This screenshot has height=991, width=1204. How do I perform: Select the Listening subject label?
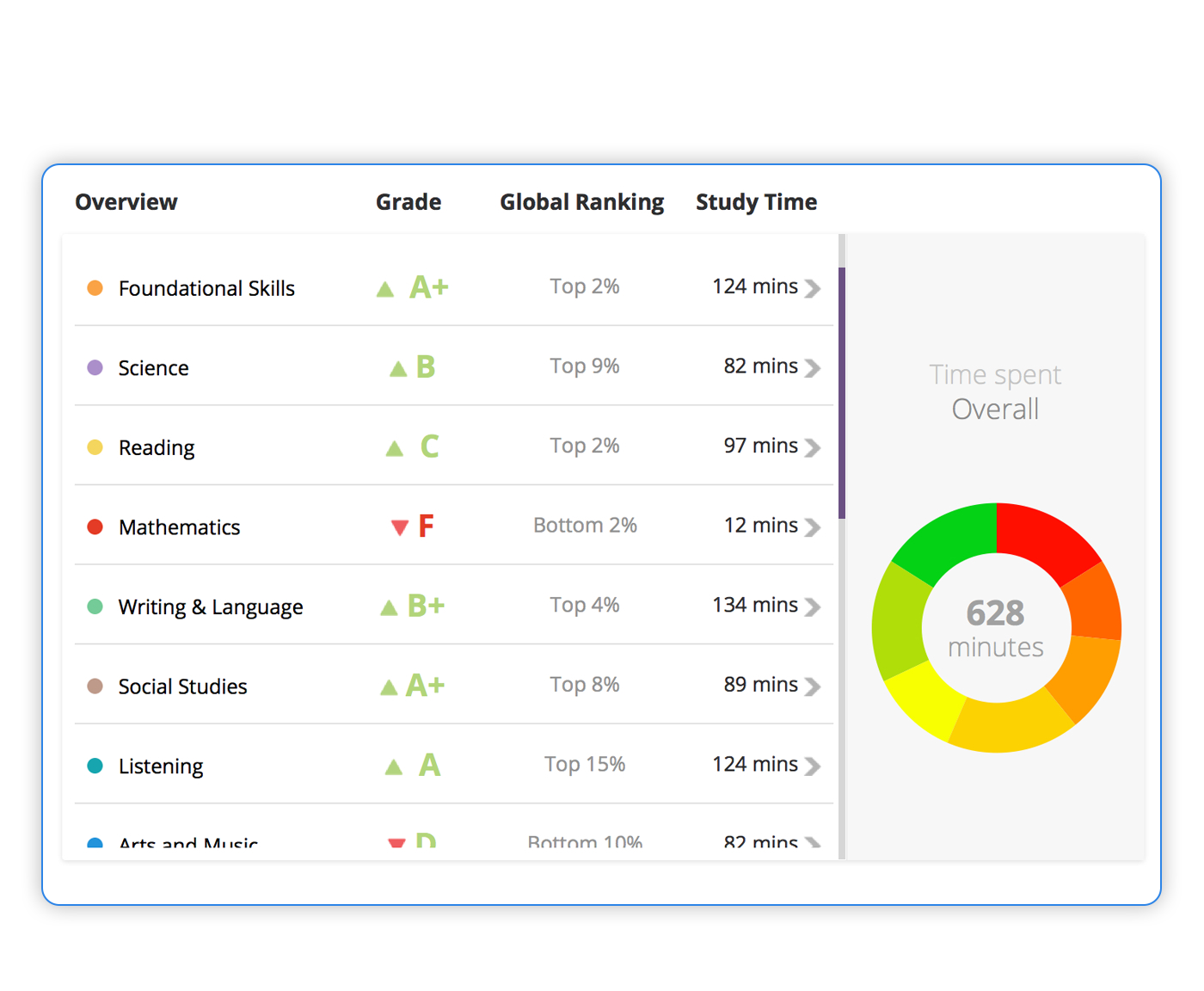click(x=161, y=766)
